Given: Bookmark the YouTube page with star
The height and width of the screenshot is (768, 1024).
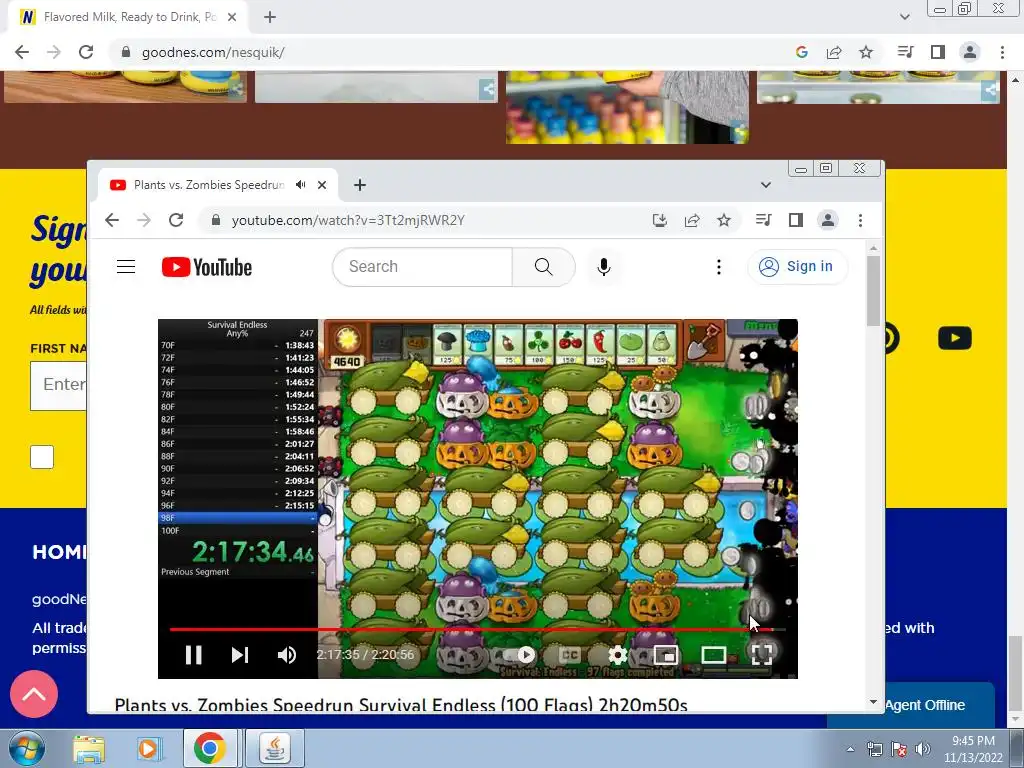Looking at the screenshot, I should tap(724, 220).
